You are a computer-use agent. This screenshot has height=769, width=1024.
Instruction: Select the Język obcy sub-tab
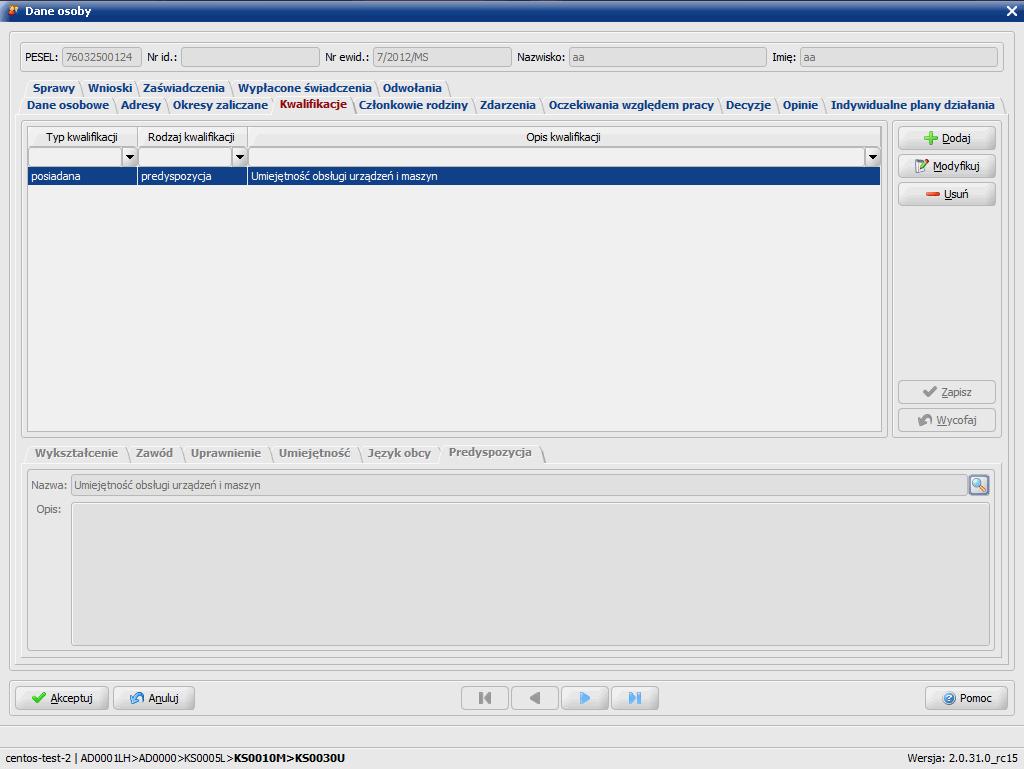[399, 452]
